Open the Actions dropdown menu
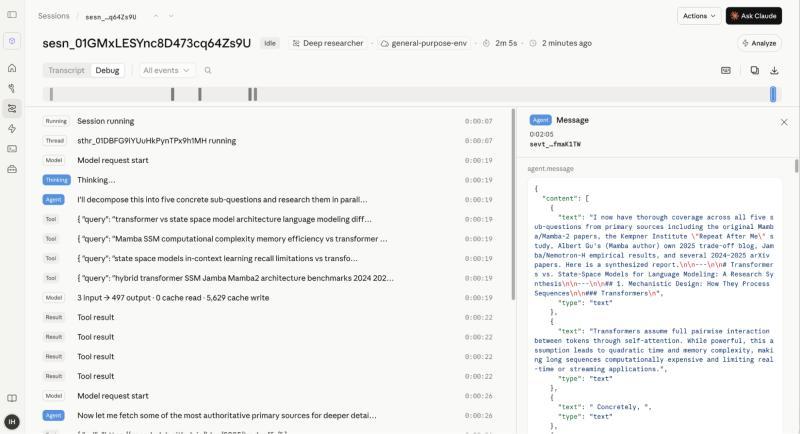 (x=699, y=16)
